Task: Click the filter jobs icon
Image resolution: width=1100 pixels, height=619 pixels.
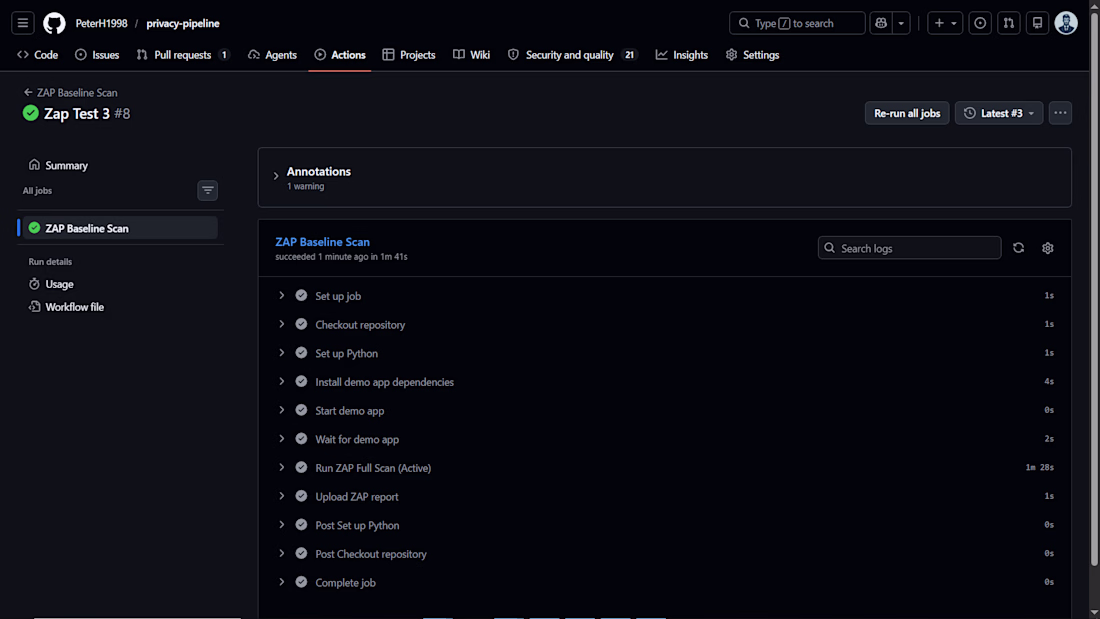Action: 208,190
